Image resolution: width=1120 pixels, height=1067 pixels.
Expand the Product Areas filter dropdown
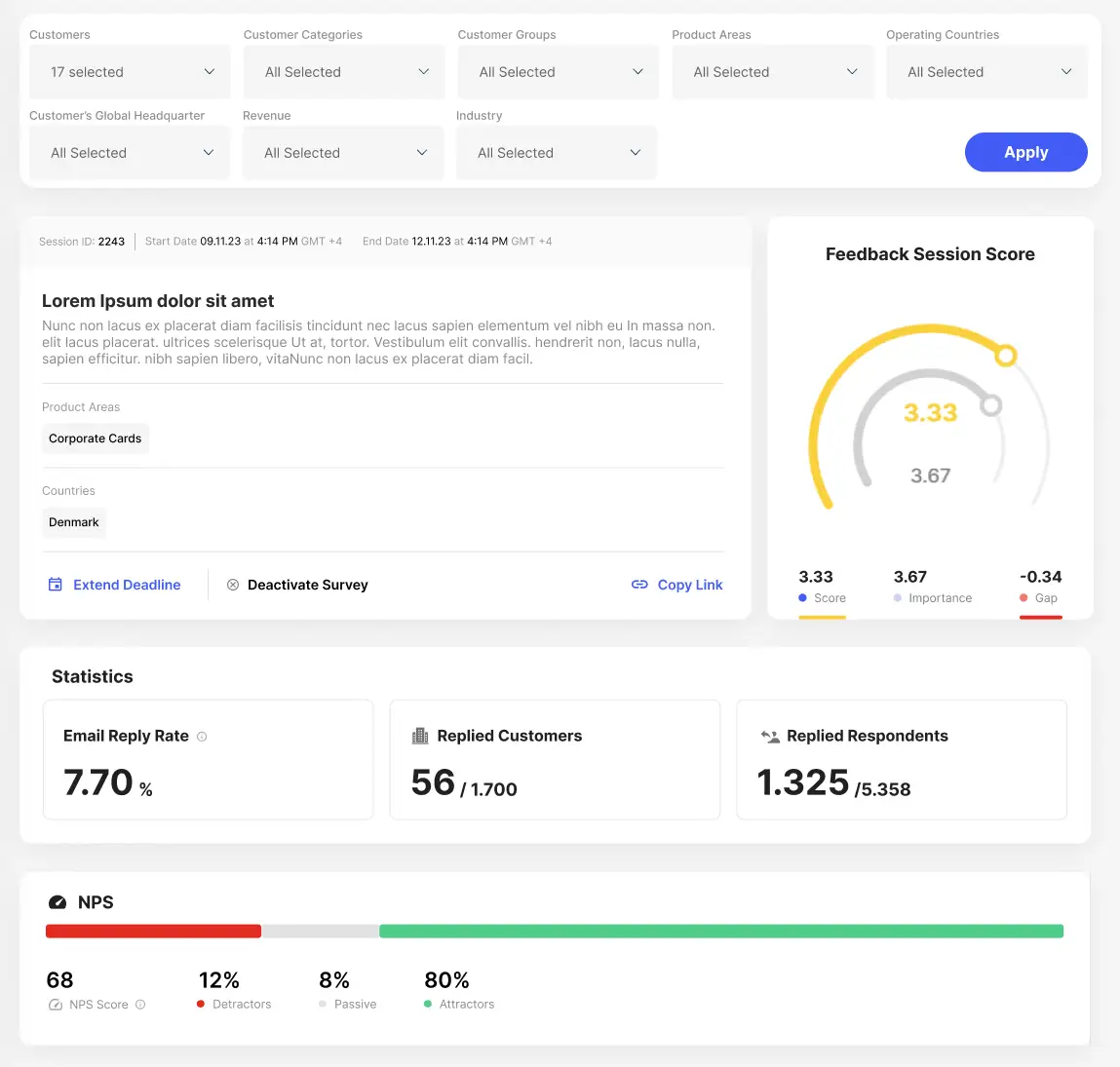click(x=773, y=72)
